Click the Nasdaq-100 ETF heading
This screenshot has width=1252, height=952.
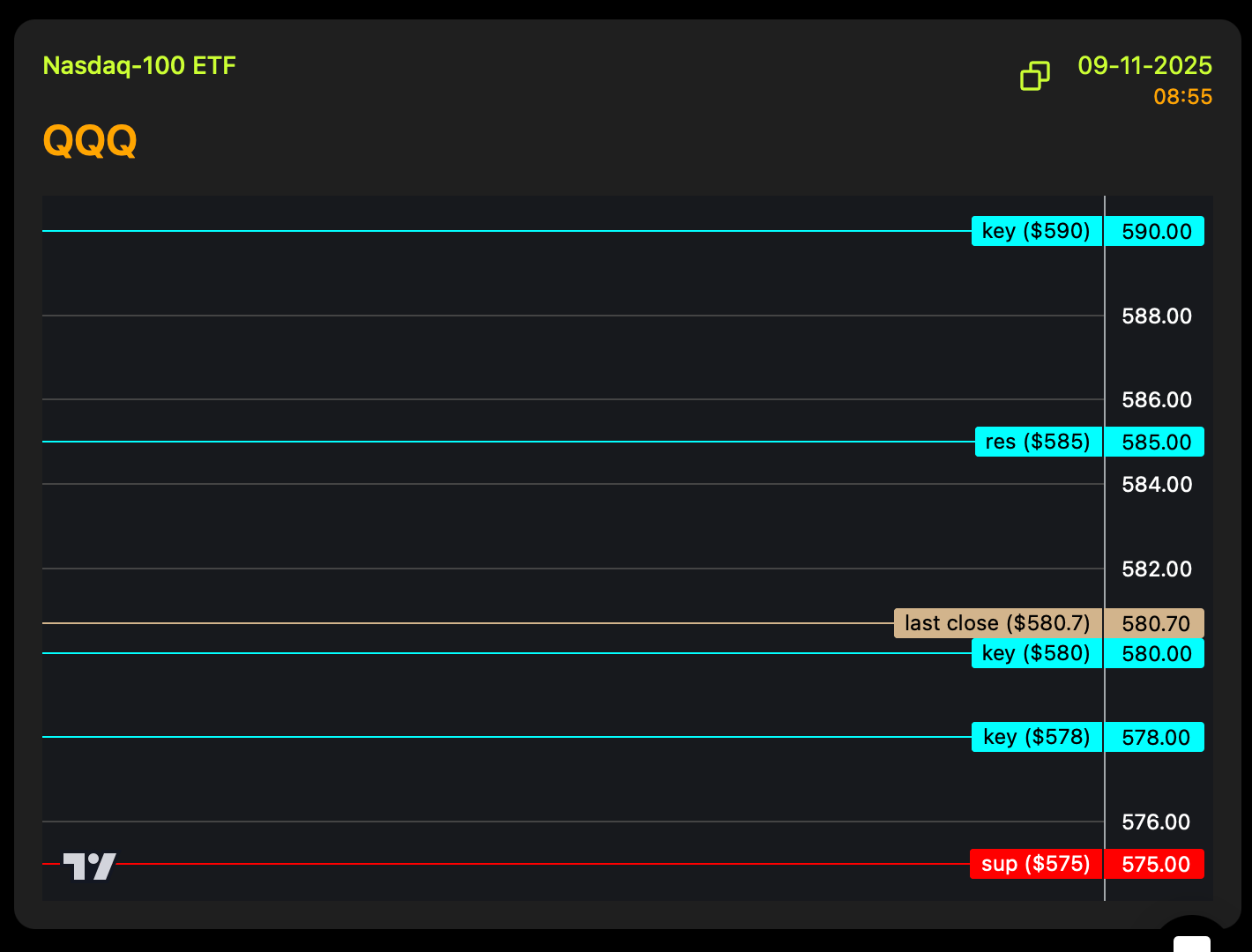click(x=139, y=66)
